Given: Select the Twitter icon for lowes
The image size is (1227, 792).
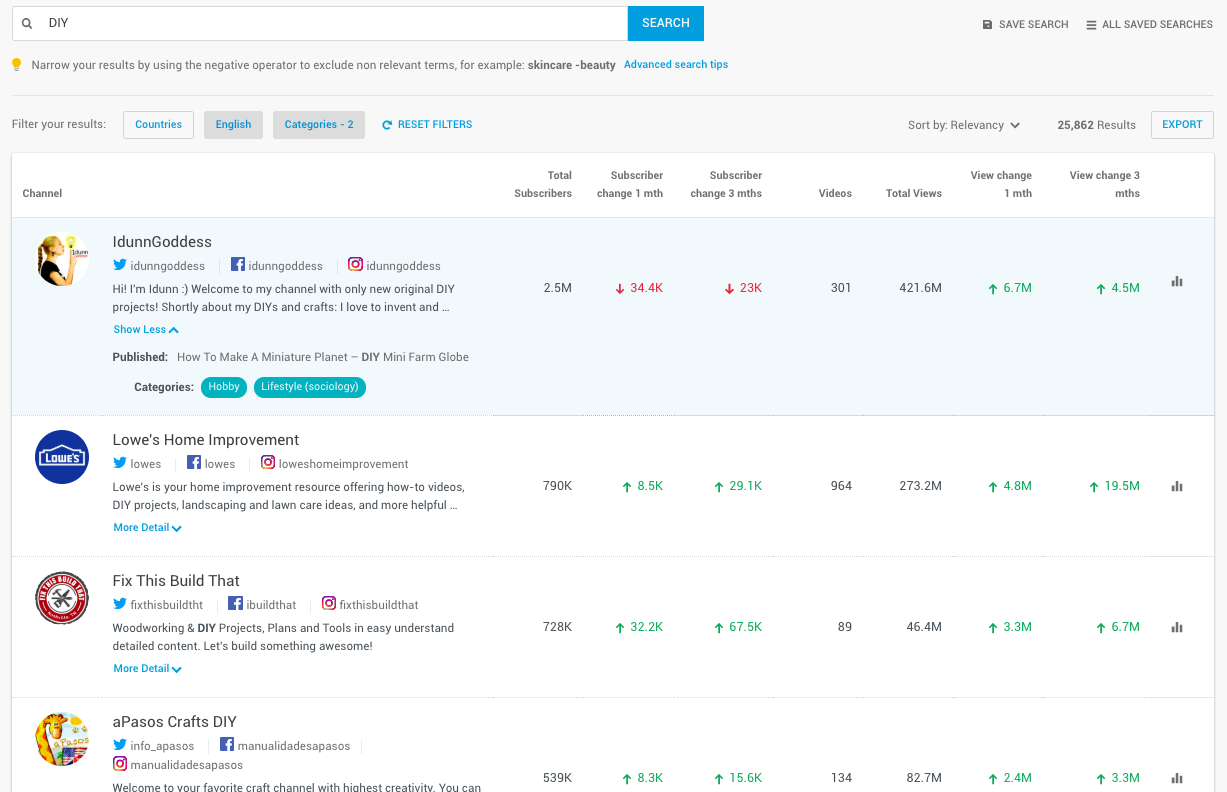Looking at the screenshot, I should pyautogui.click(x=119, y=463).
